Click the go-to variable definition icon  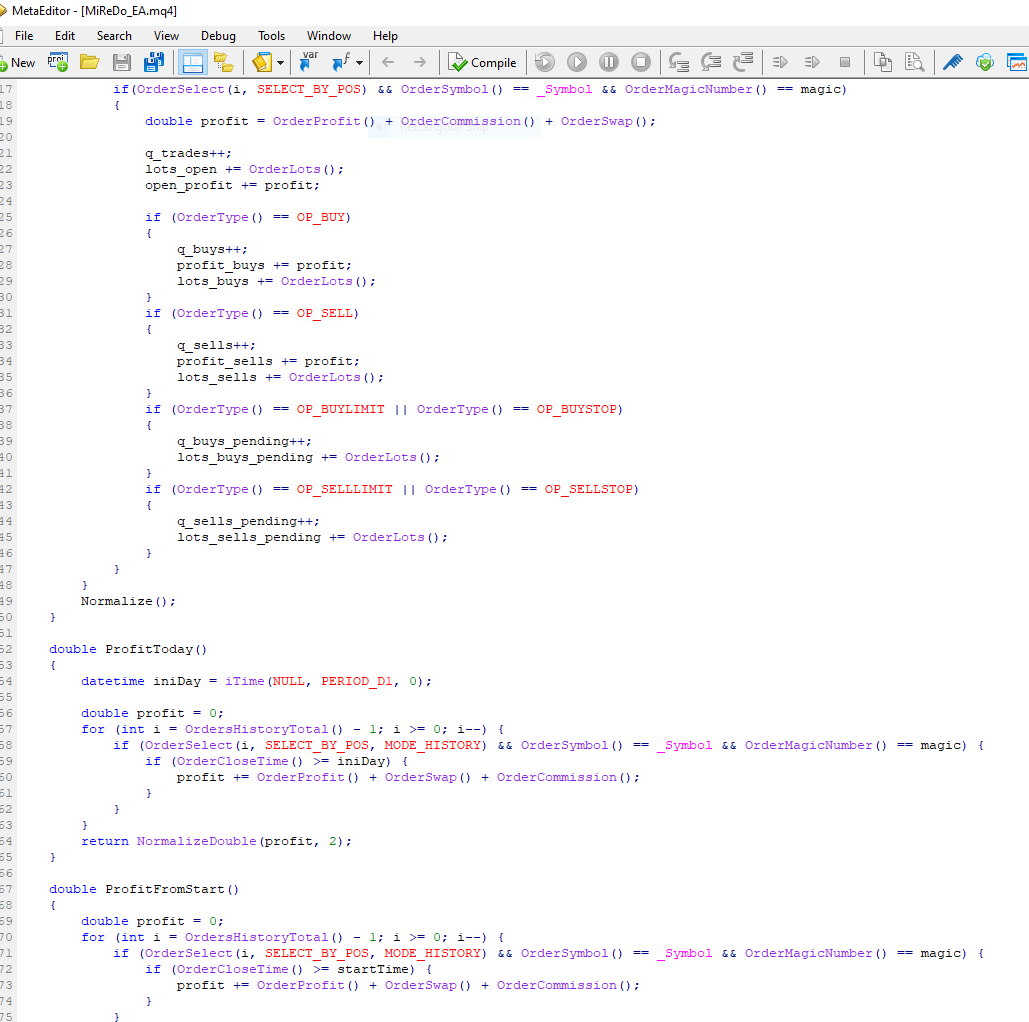309,62
